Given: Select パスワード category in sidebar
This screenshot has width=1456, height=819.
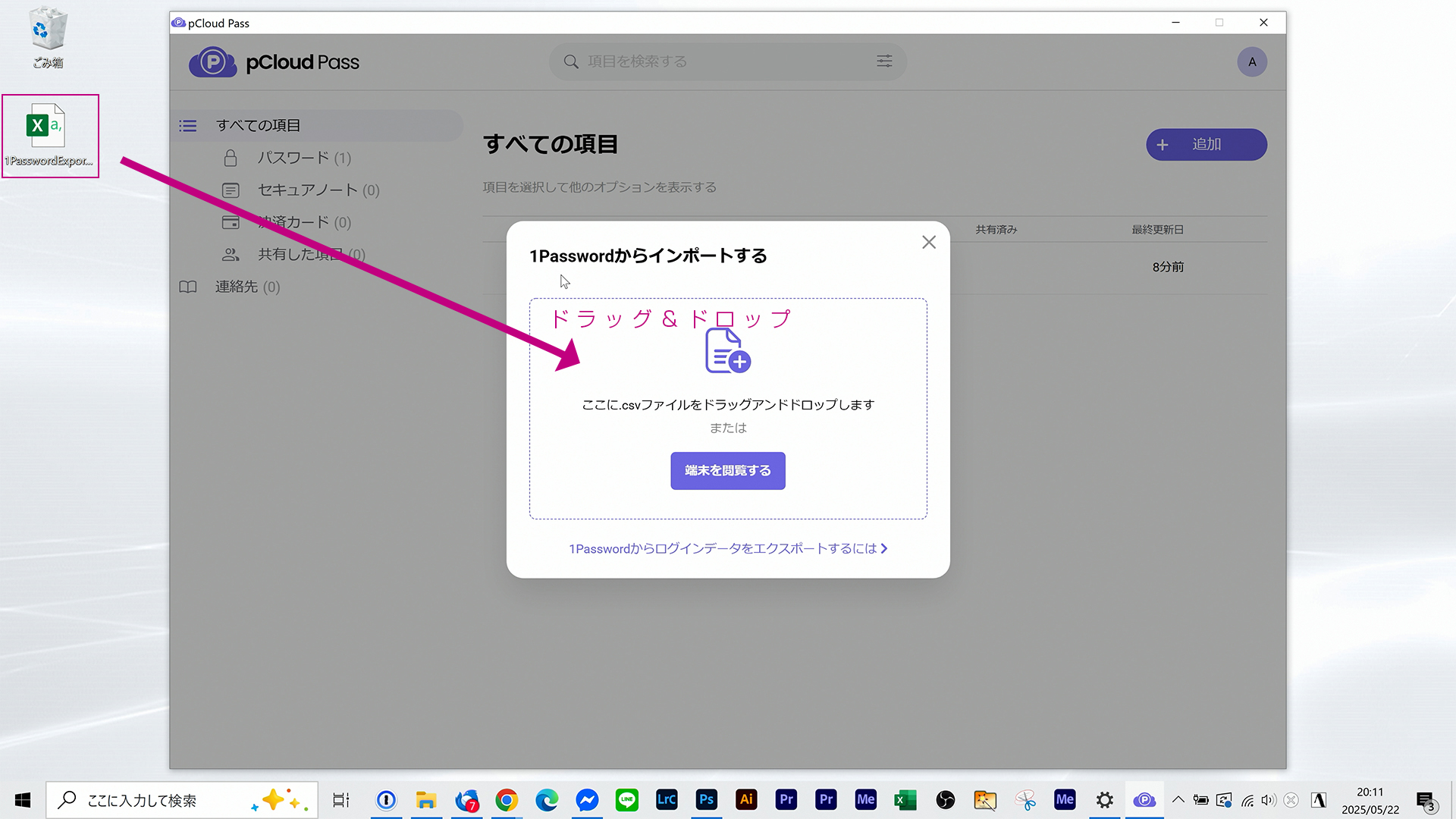Looking at the screenshot, I should 293,158.
